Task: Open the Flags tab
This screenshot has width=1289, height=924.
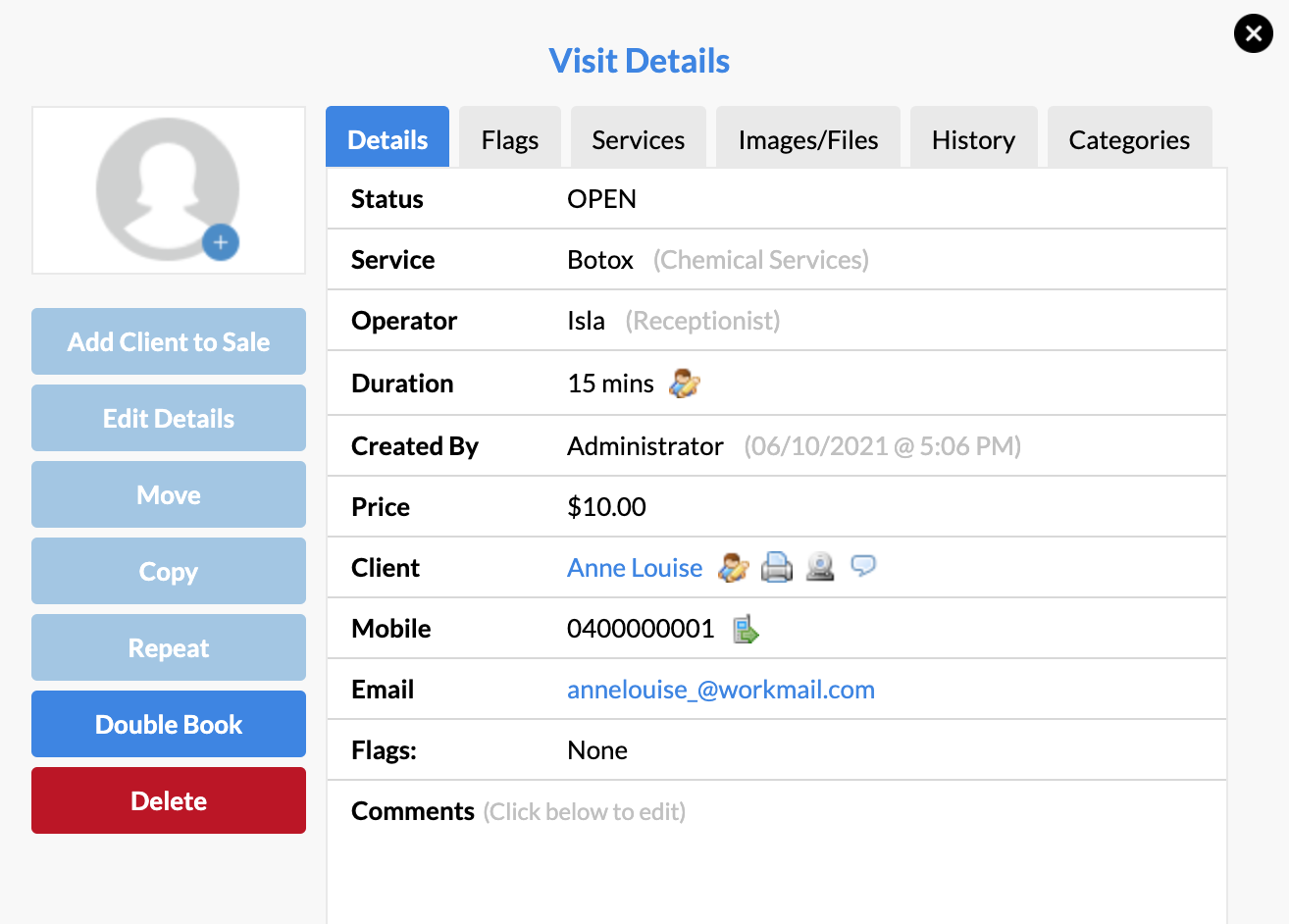Action: [510, 137]
